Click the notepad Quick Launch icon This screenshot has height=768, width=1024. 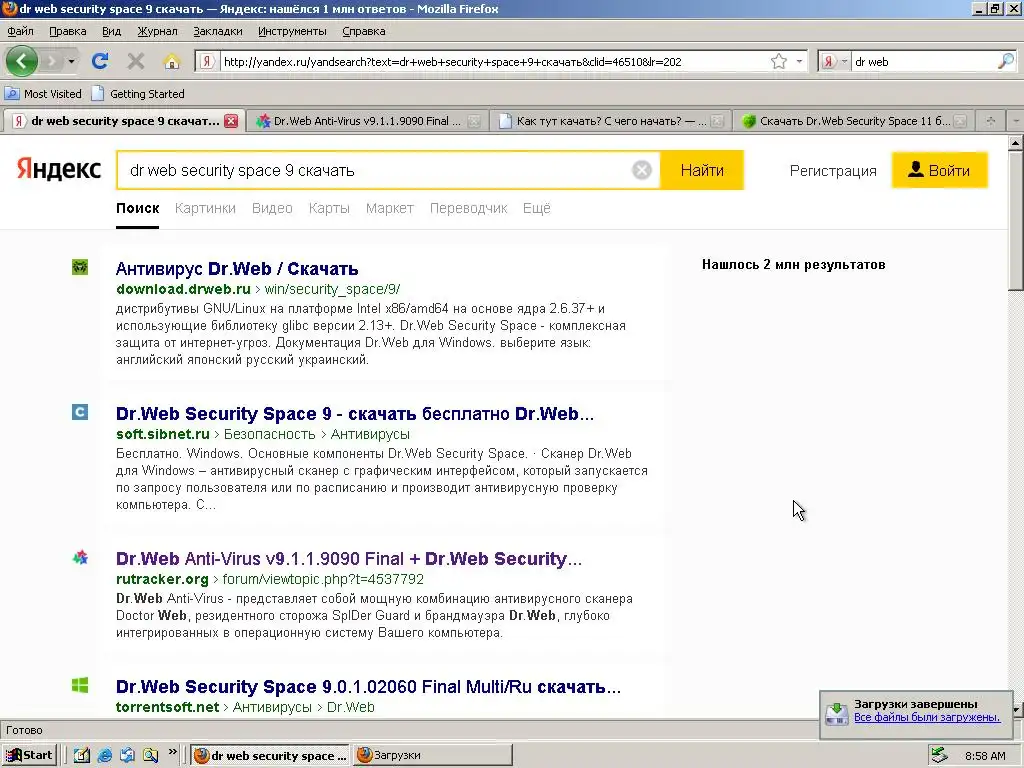click(82, 756)
